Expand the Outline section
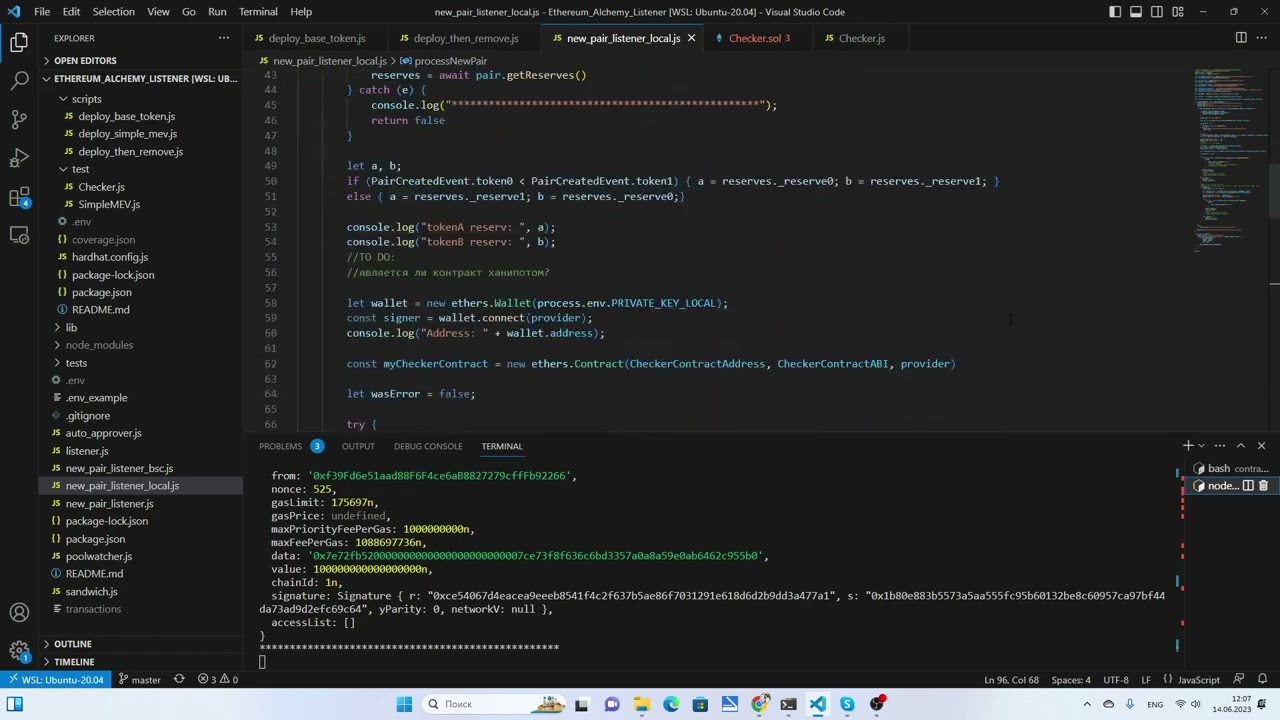Image resolution: width=1280 pixels, height=720 pixels. pos(141,644)
